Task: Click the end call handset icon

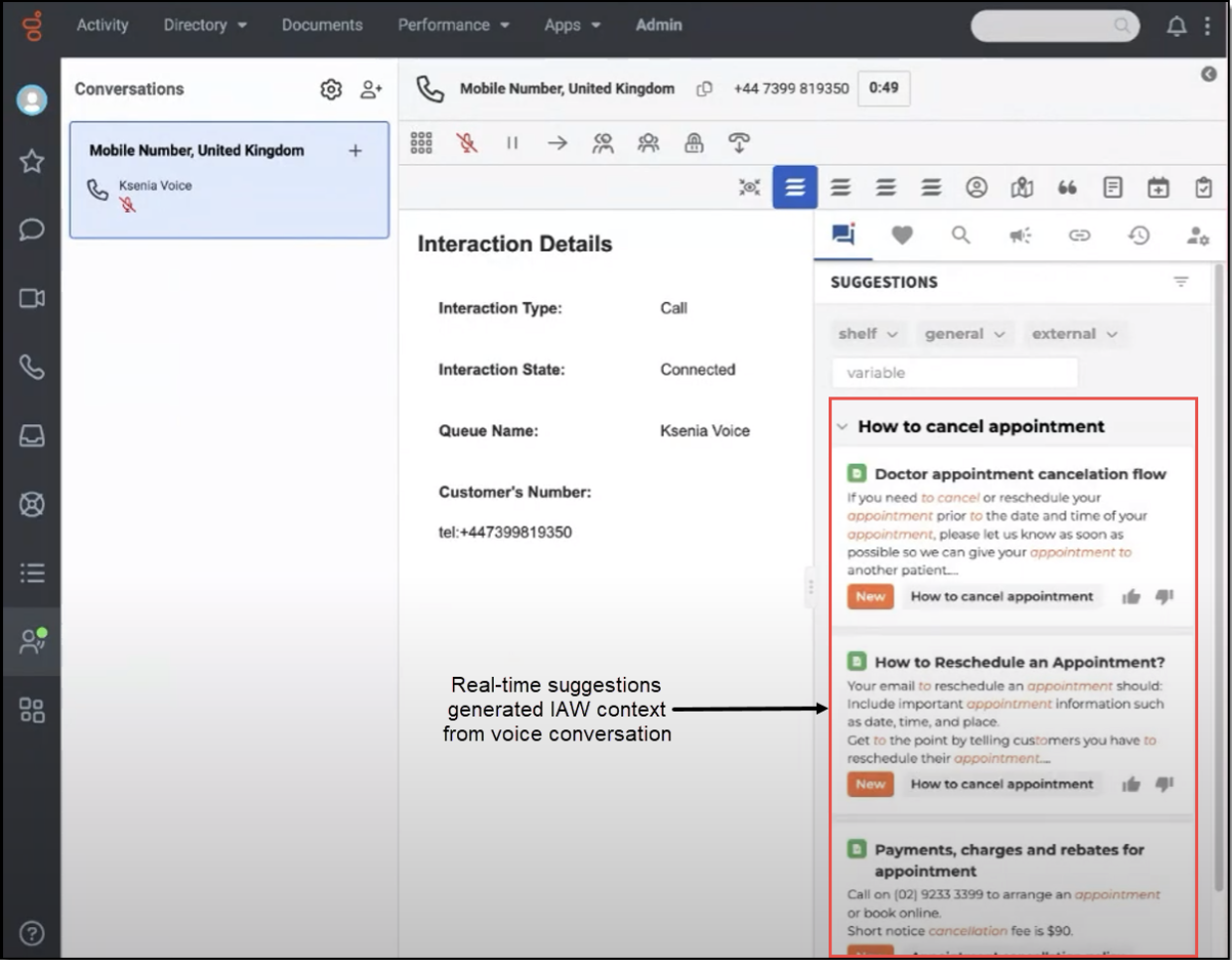Action: (739, 143)
